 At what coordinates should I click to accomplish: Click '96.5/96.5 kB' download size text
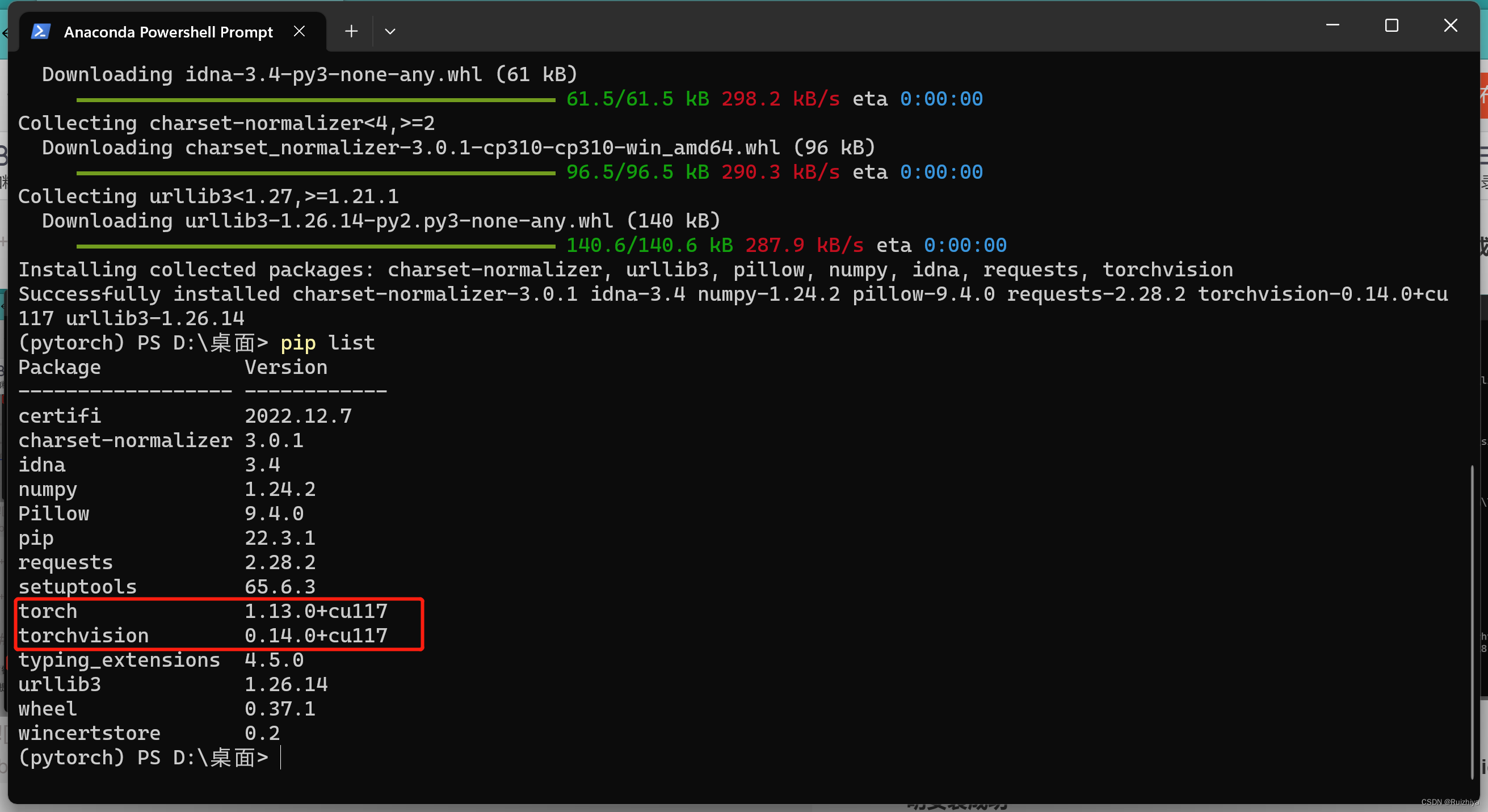[638, 172]
